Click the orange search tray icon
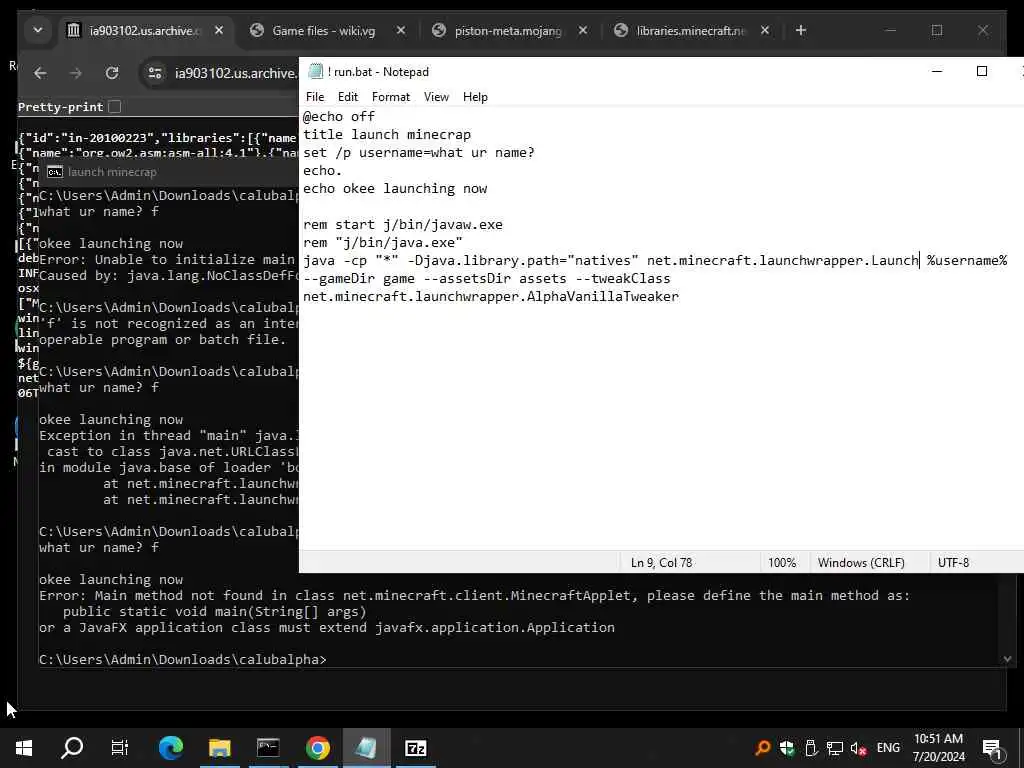 [x=762, y=748]
